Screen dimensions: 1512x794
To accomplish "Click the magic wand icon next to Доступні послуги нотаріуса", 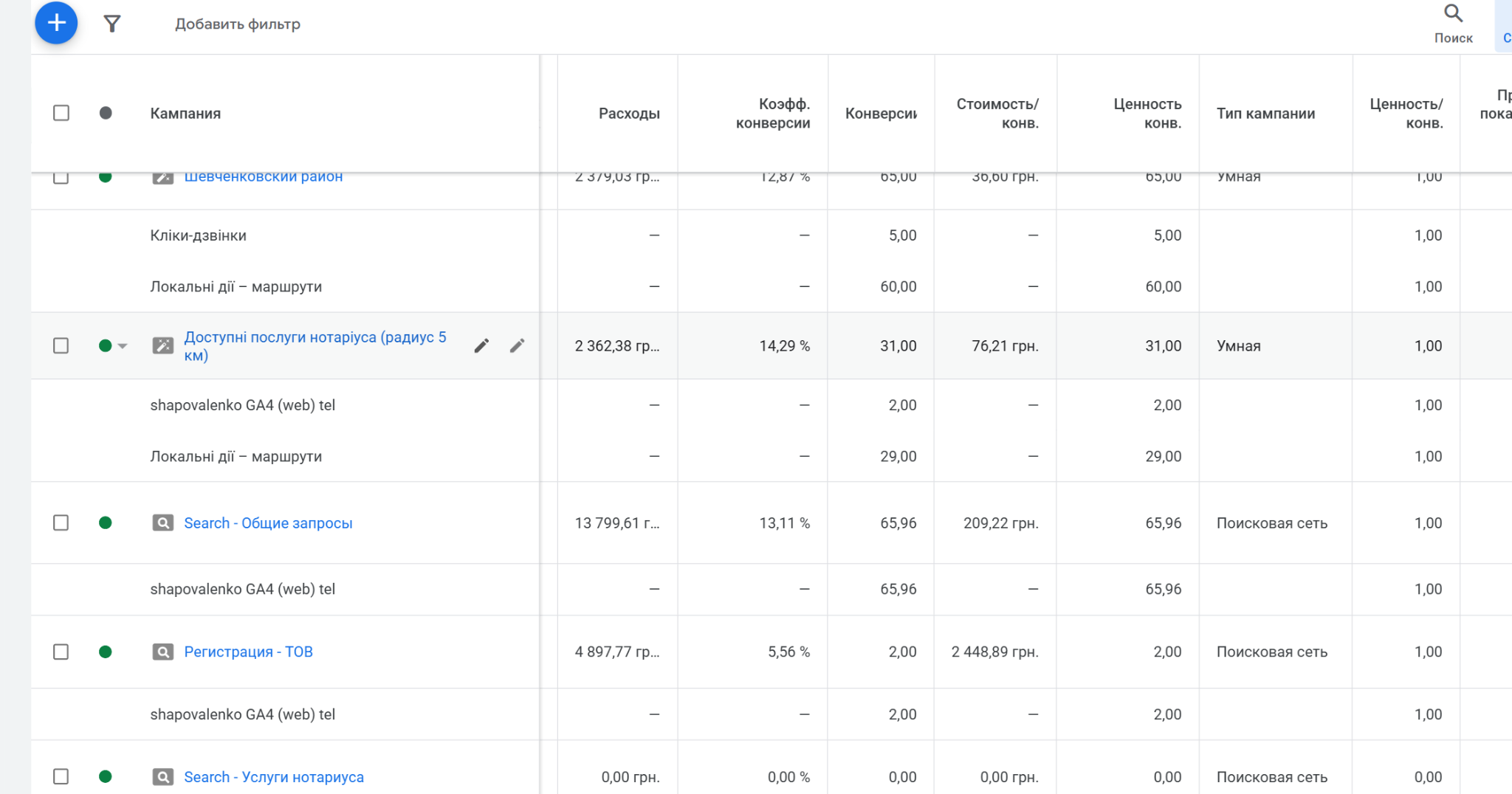I will pyautogui.click(x=162, y=345).
